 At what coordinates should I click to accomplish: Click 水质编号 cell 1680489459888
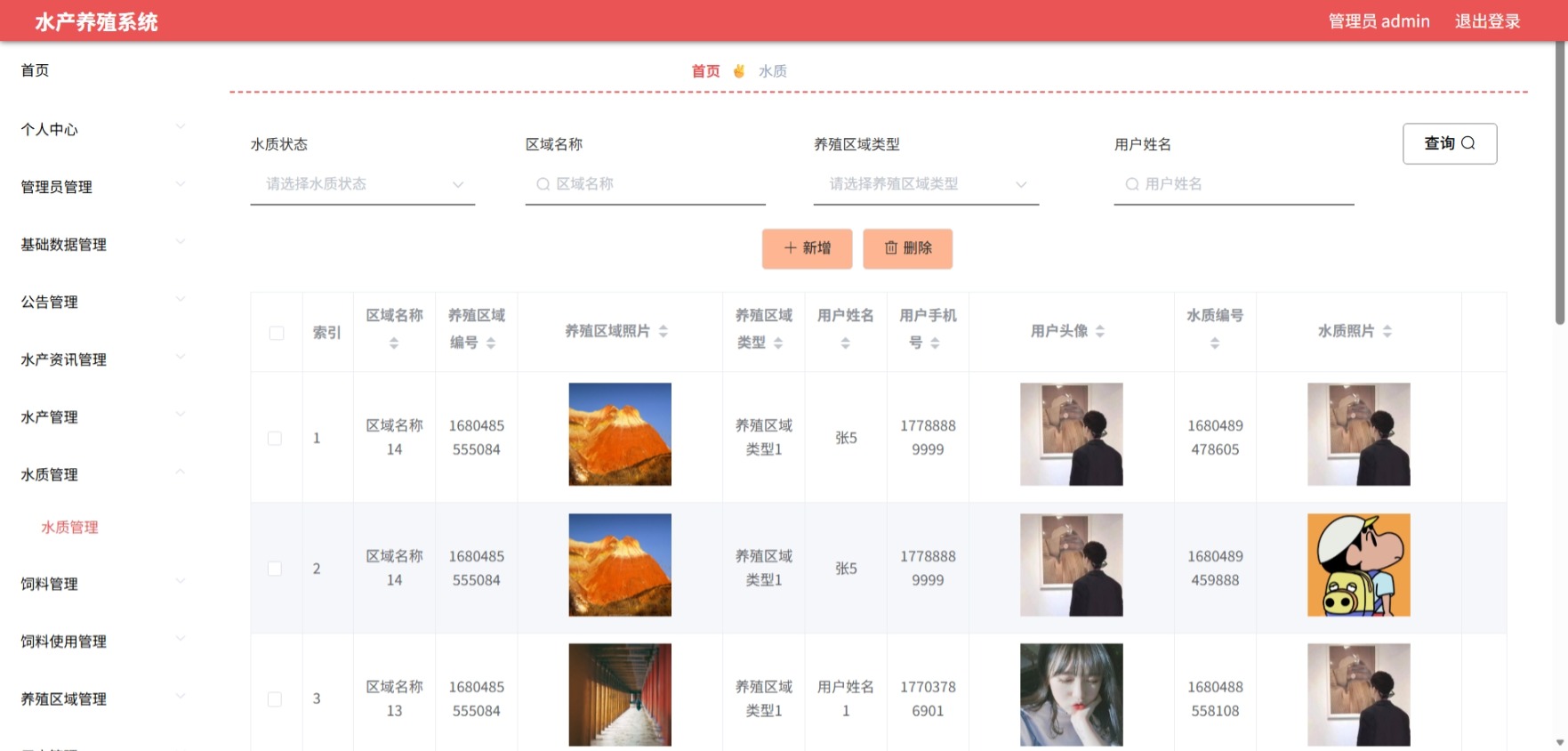[x=1215, y=569]
